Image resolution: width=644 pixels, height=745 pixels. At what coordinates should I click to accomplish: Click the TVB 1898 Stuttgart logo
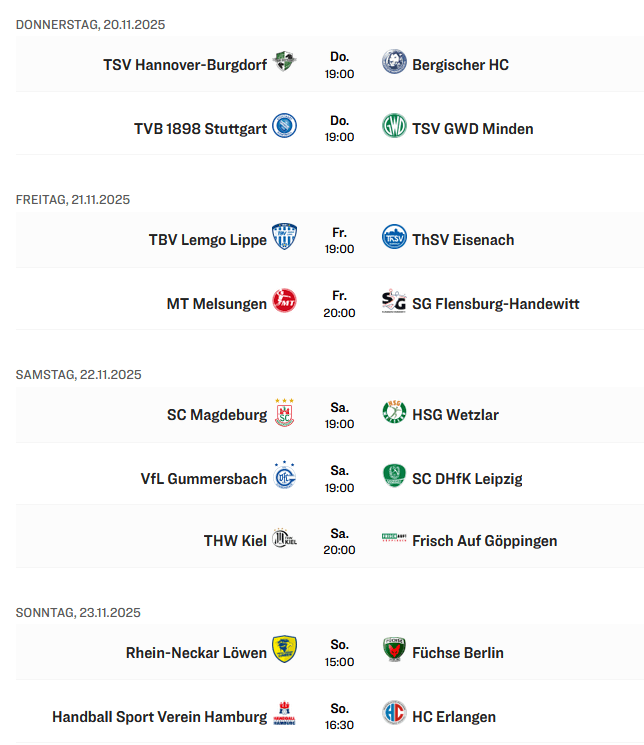click(x=285, y=127)
